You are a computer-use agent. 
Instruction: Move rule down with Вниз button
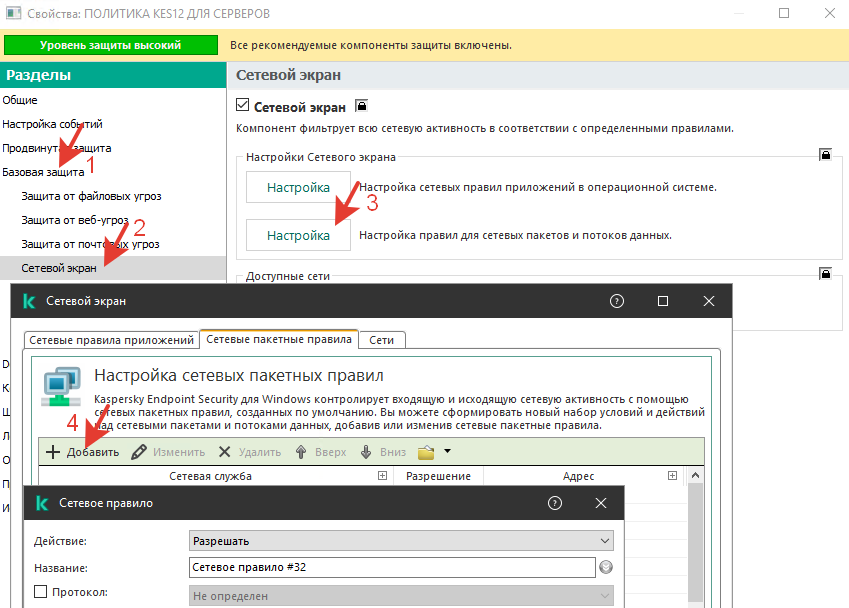point(383,452)
